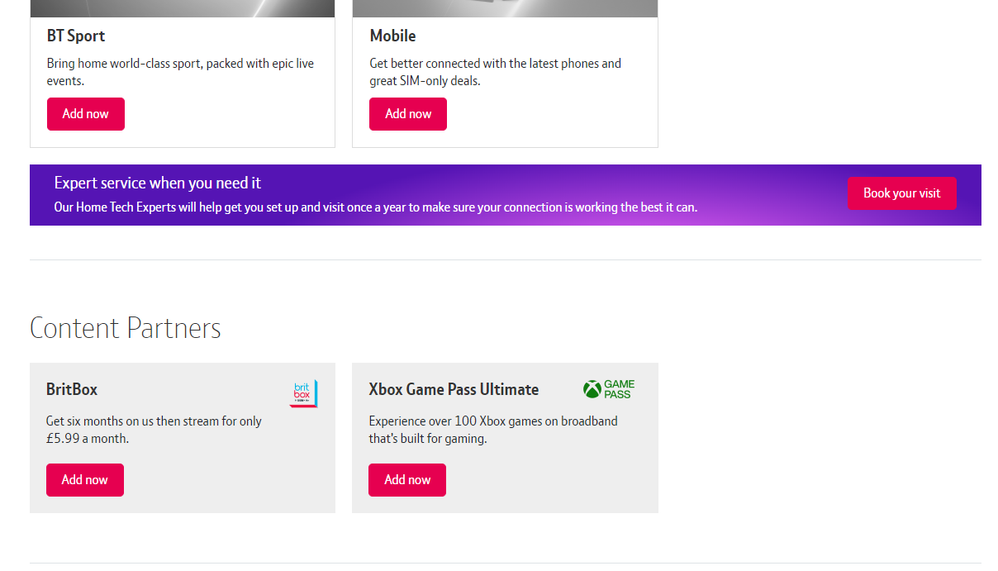Click the BritBox £5.99 a month description
This screenshot has height=571, width=998.
[154, 430]
